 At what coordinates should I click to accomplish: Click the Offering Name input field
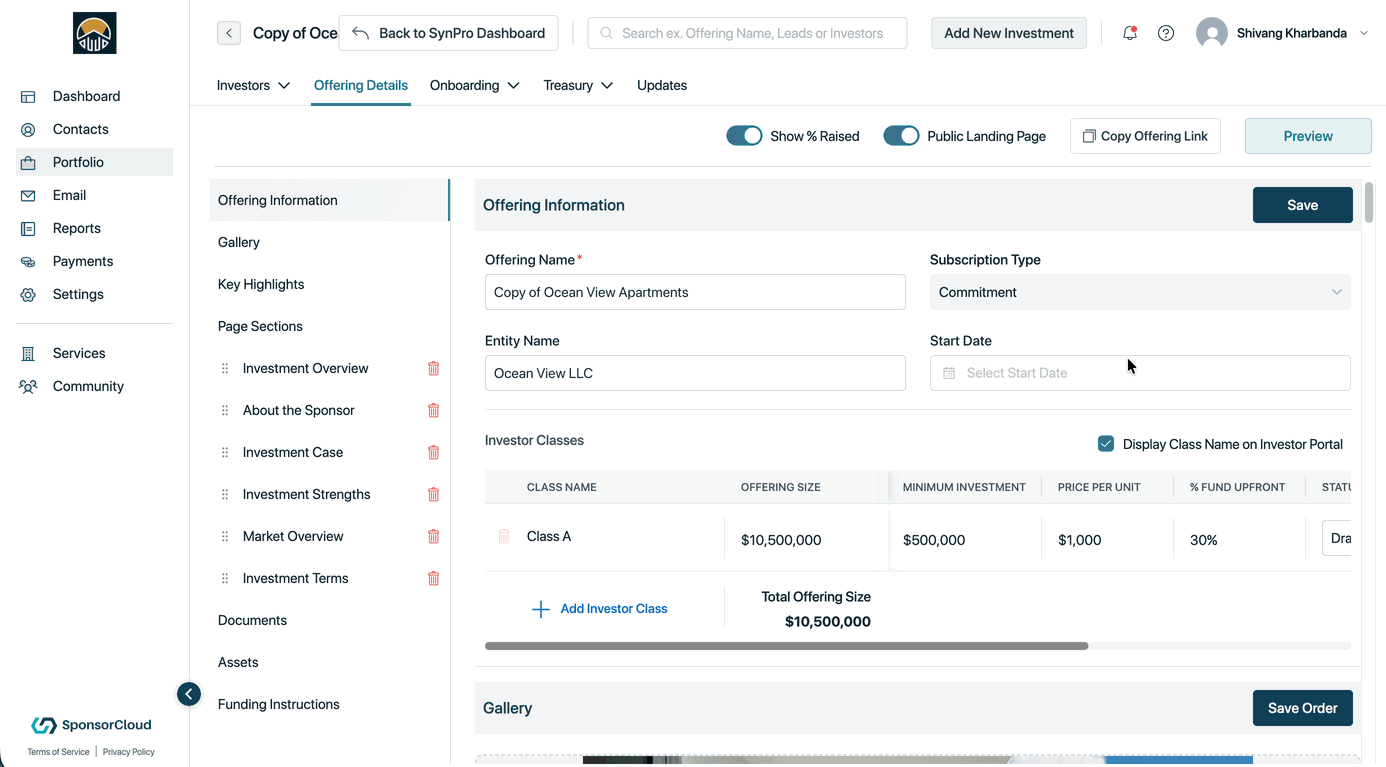click(x=695, y=292)
